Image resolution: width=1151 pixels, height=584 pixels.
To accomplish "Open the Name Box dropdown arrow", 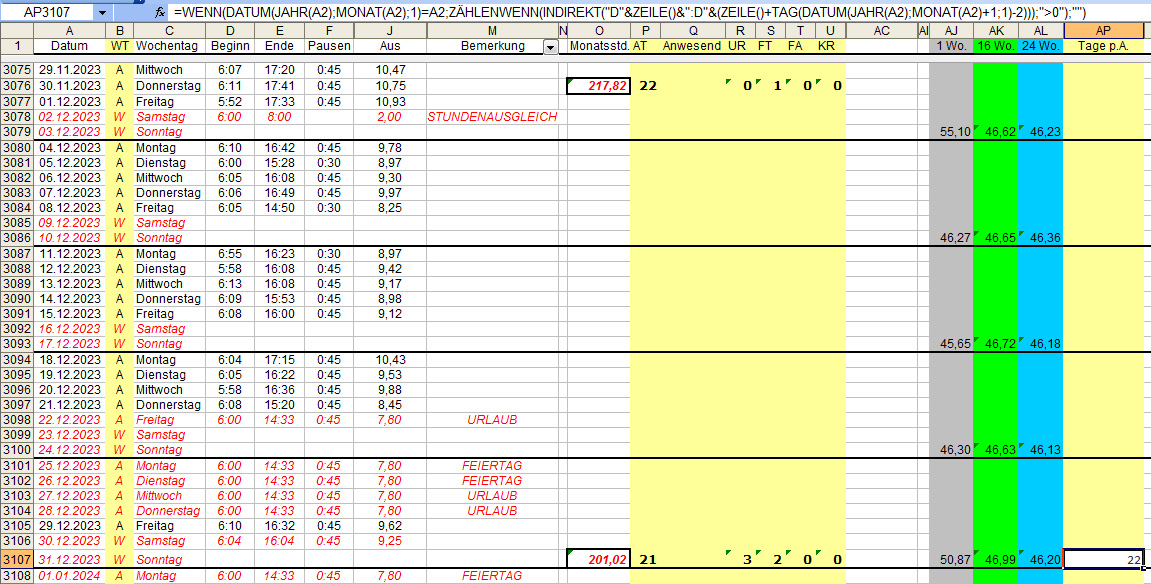I will 102,12.
